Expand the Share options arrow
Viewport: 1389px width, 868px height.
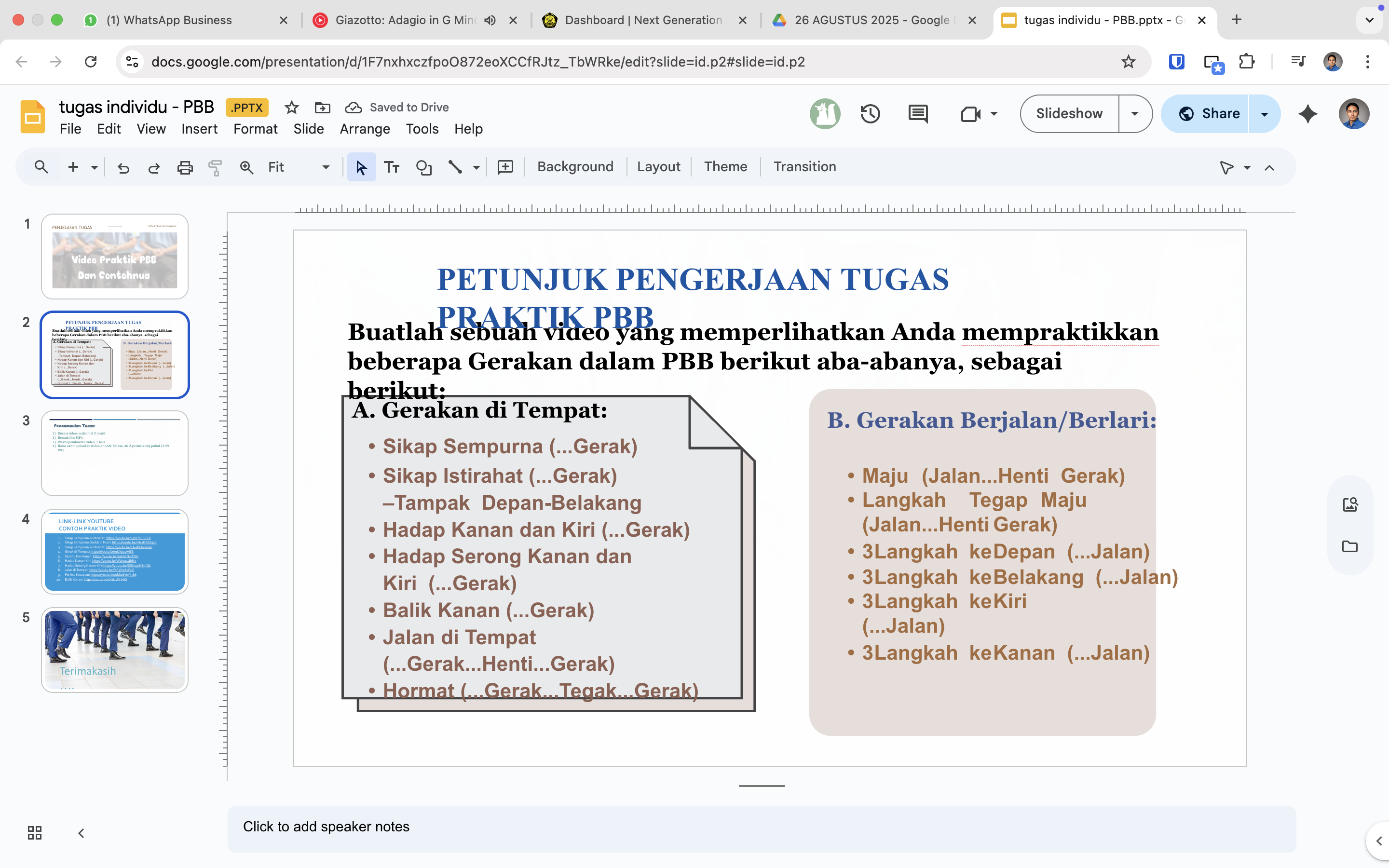tap(1265, 114)
